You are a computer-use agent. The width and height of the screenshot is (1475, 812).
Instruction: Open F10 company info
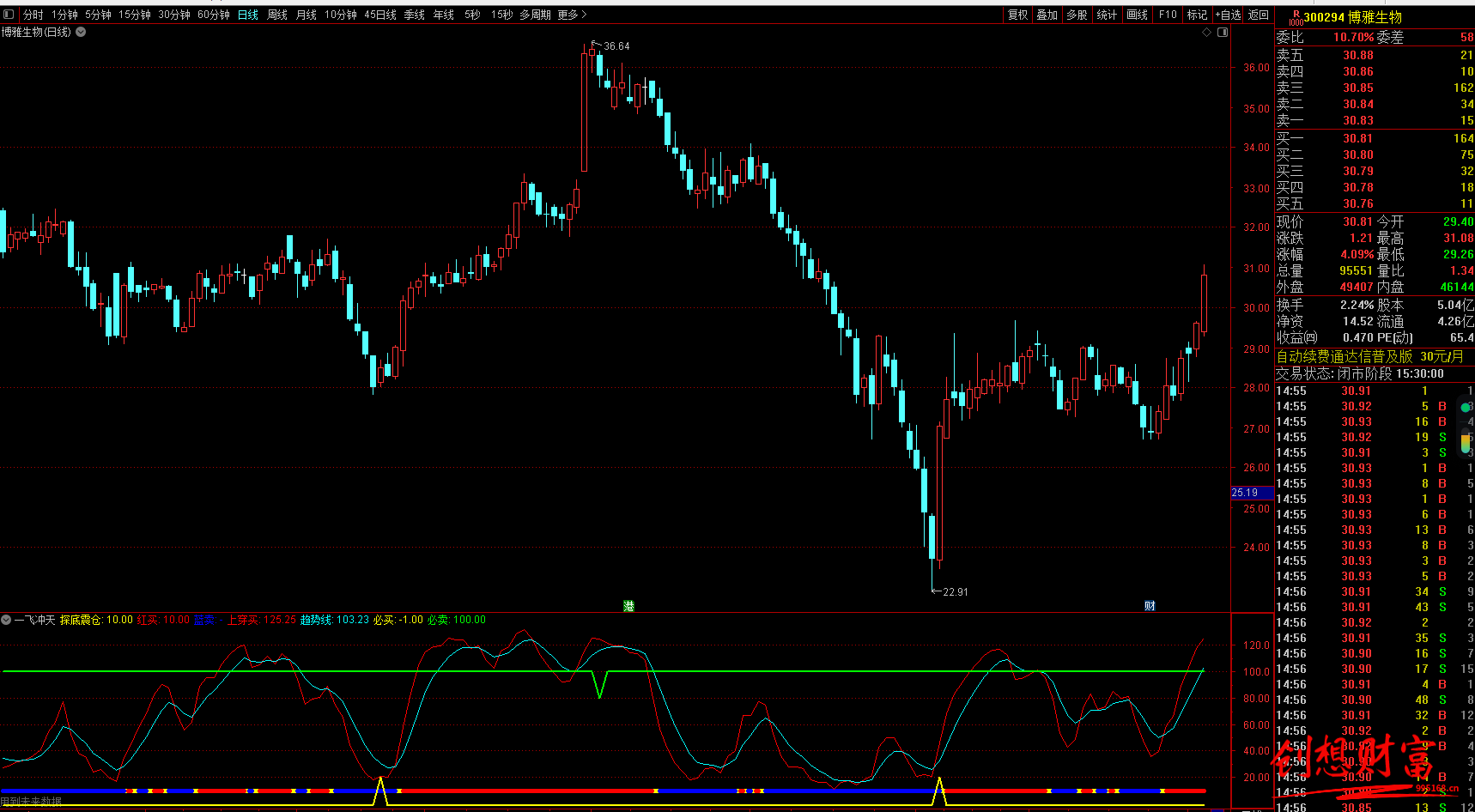[x=1168, y=15]
